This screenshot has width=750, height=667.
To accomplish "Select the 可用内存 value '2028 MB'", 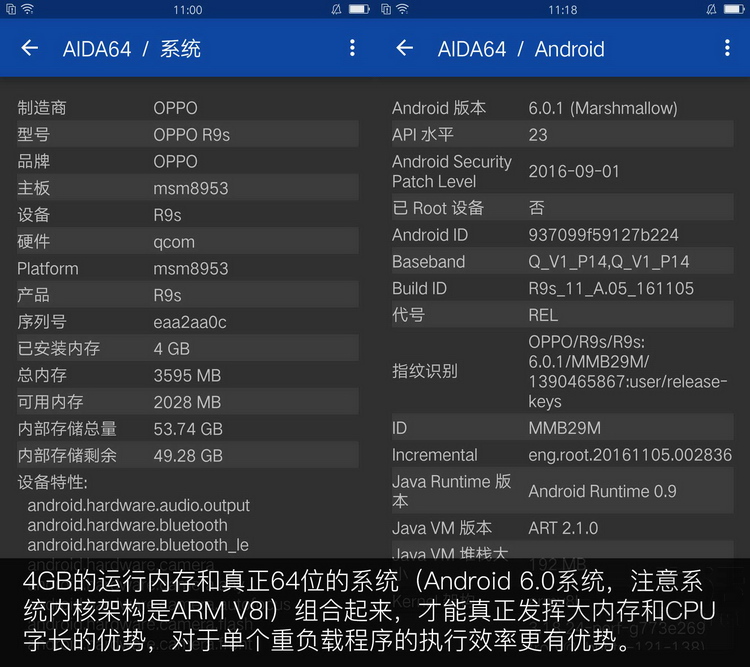I will [x=187, y=402].
